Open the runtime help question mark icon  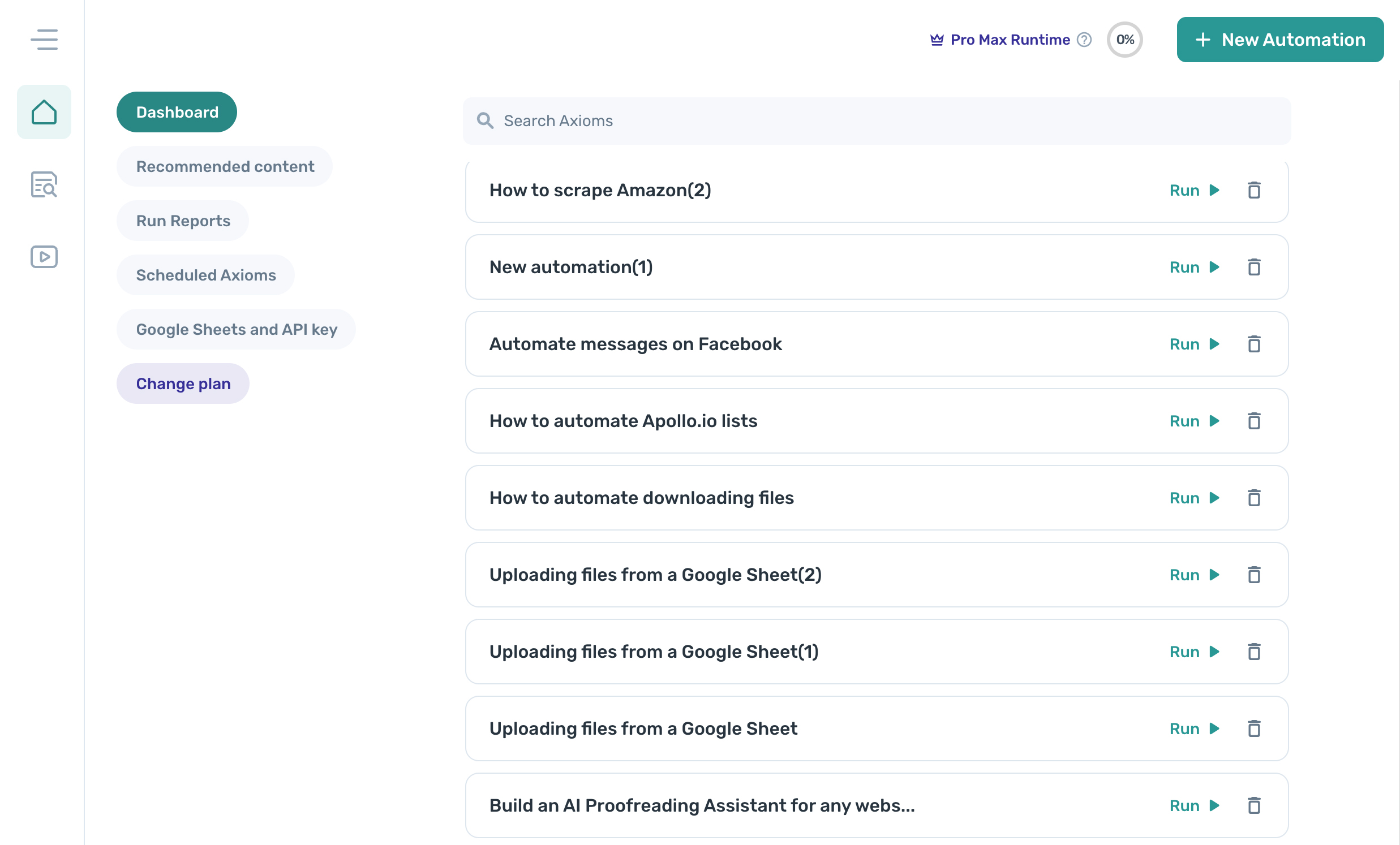(x=1085, y=40)
